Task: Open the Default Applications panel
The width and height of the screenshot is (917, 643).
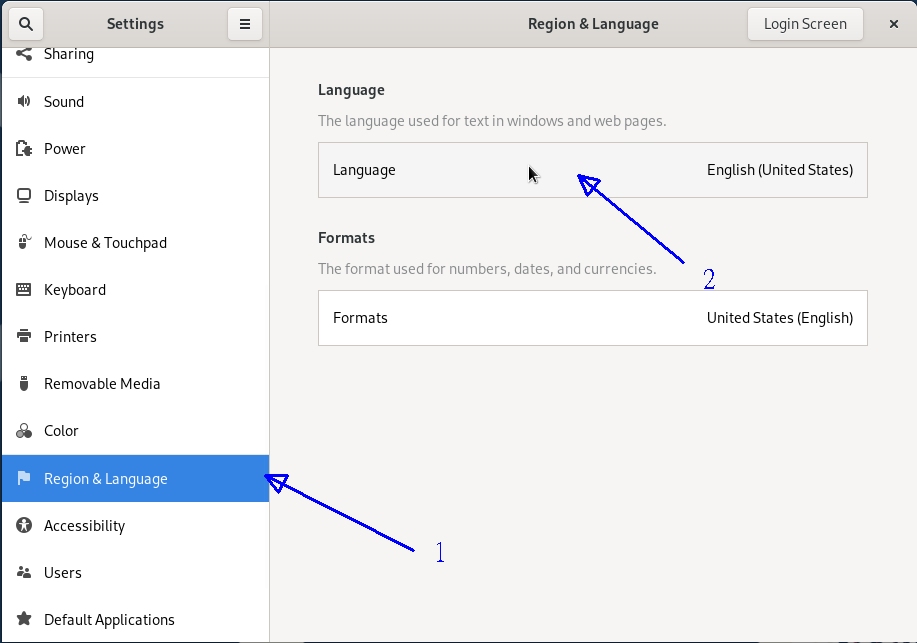Action: pos(109,620)
